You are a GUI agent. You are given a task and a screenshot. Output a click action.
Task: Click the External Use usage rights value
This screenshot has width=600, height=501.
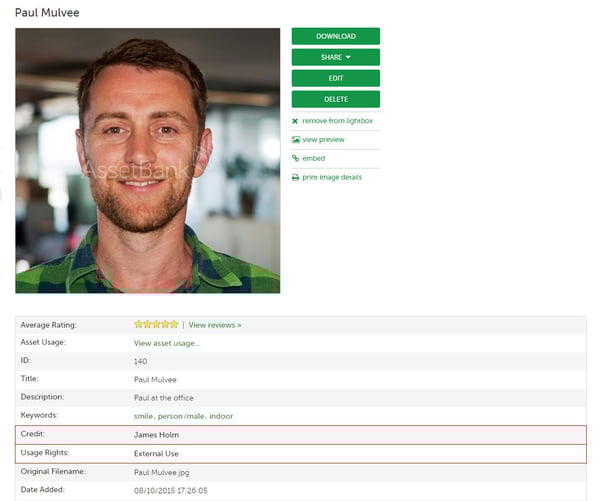click(156, 453)
